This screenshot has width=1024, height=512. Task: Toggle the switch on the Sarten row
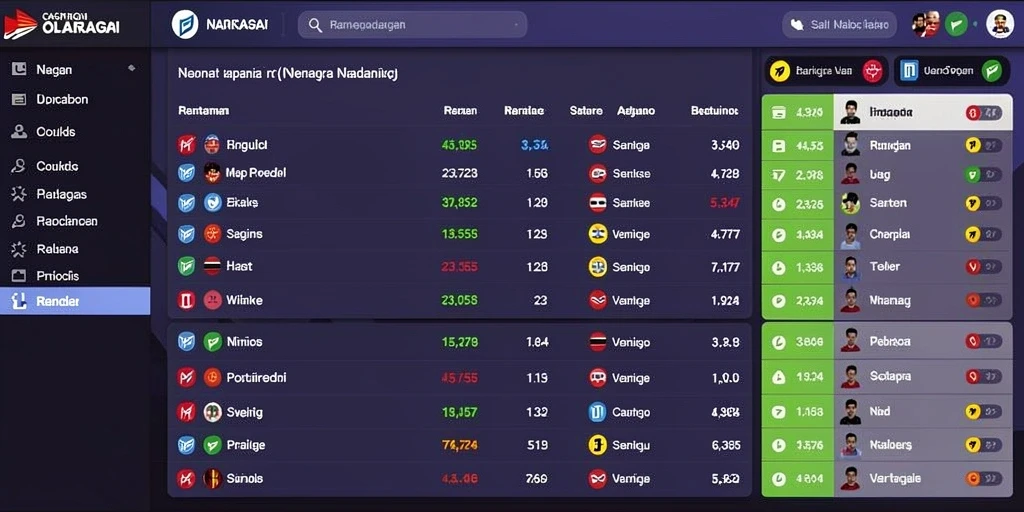pyautogui.click(x=984, y=203)
